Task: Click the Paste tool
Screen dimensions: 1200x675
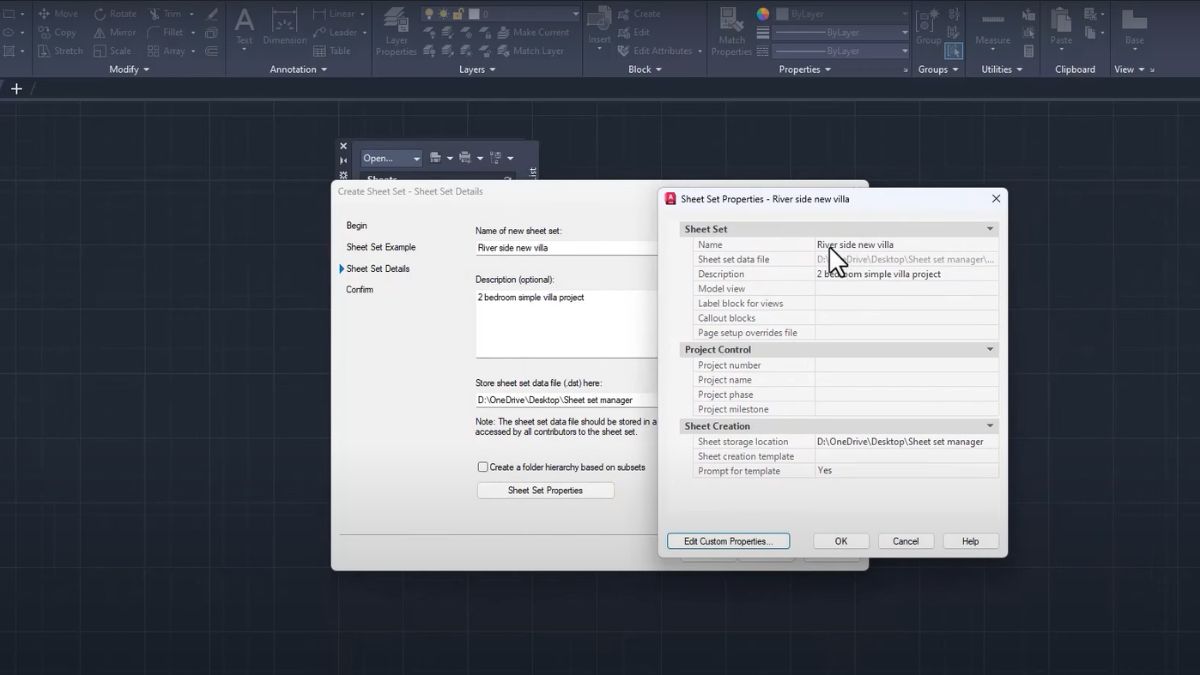Action: click(x=1061, y=28)
